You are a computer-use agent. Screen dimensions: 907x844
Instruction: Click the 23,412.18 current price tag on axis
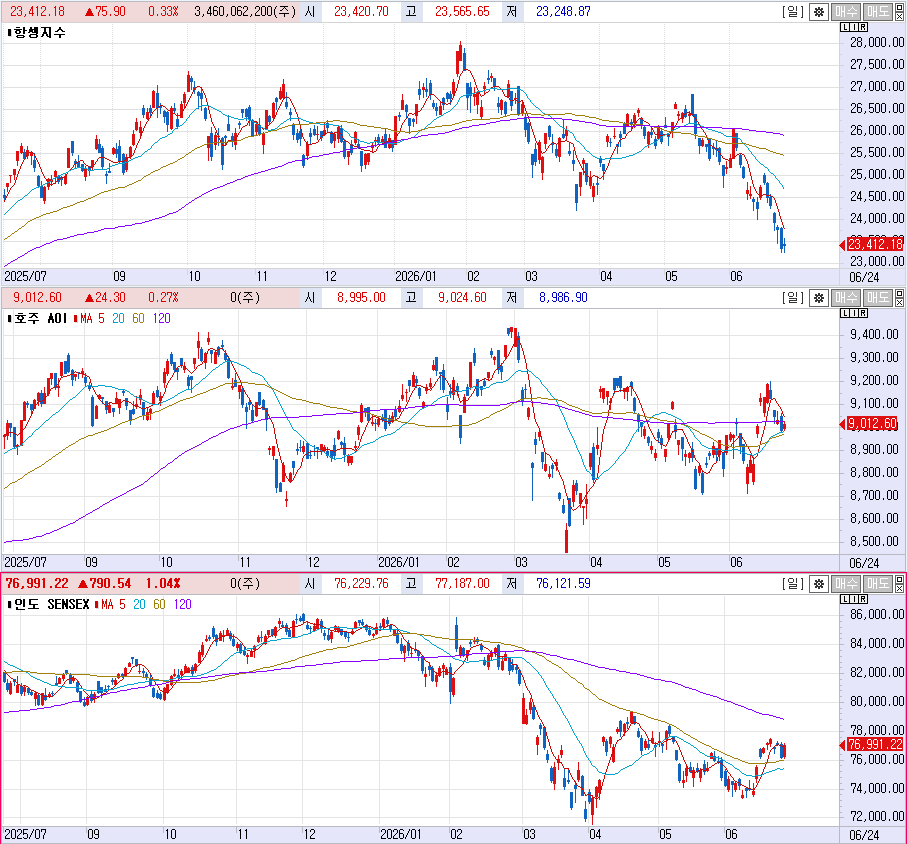[875, 245]
